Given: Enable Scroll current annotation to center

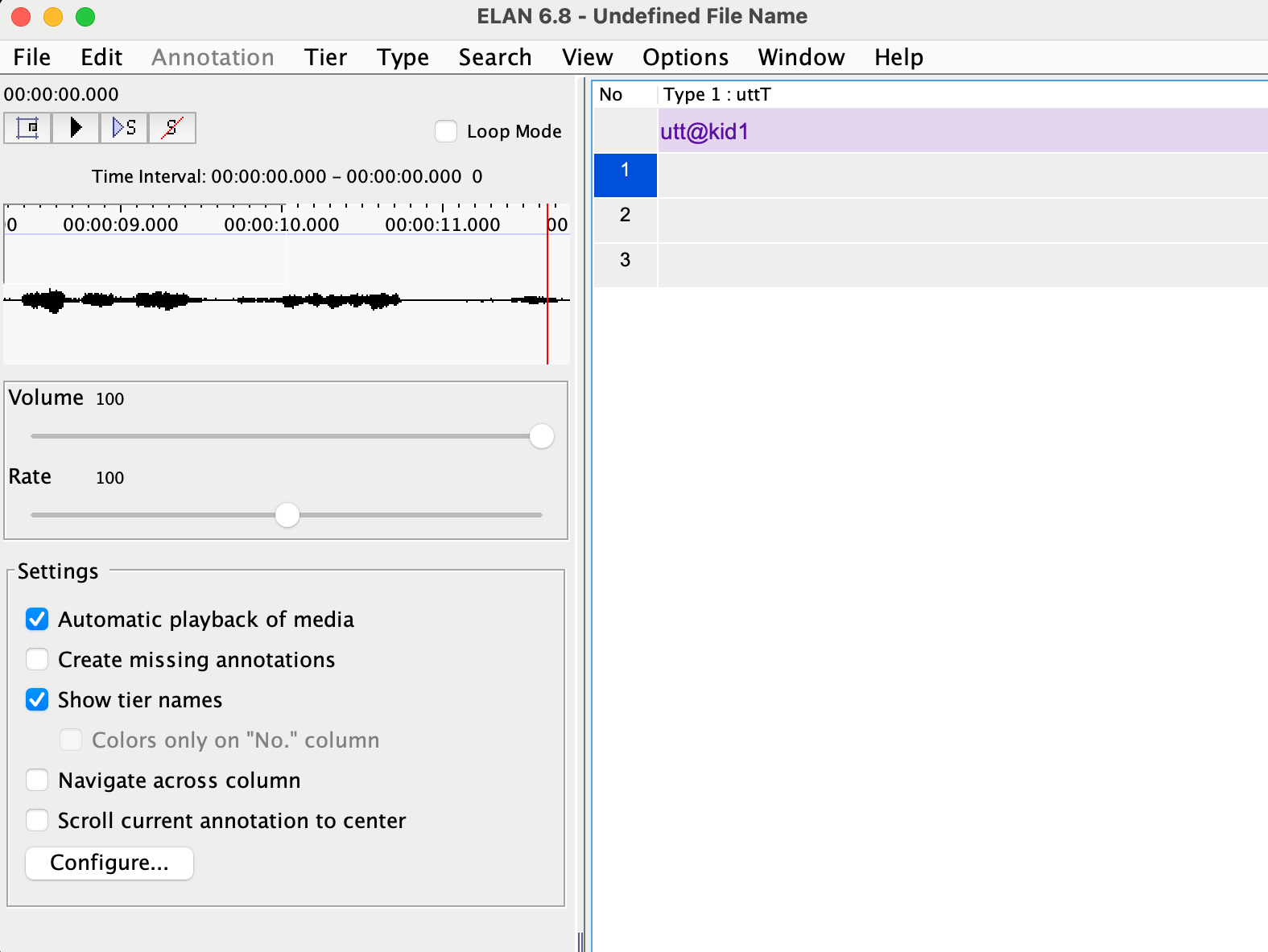Looking at the screenshot, I should pos(37,821).
